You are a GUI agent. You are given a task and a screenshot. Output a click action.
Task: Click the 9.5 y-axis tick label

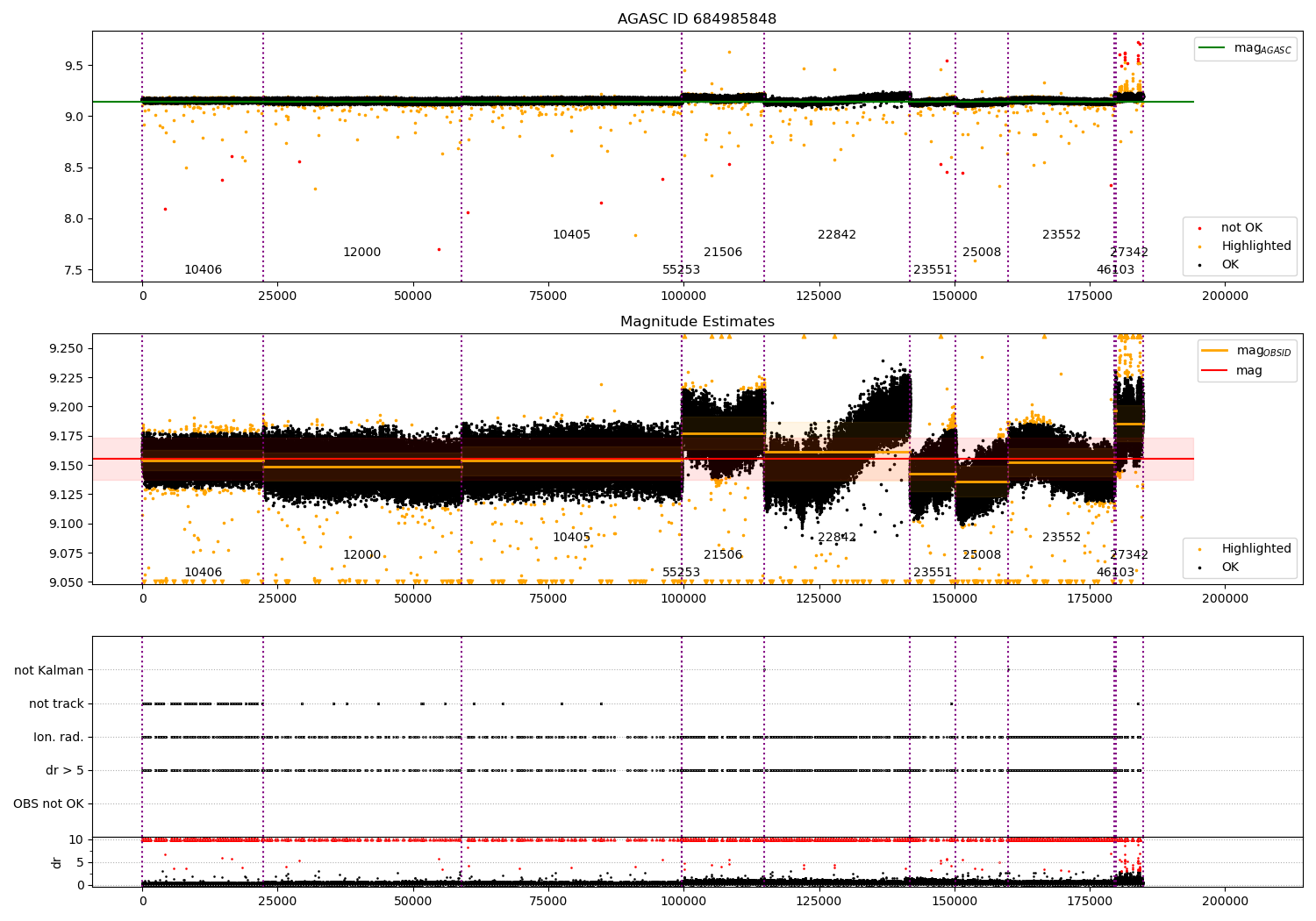pos(73,66)
